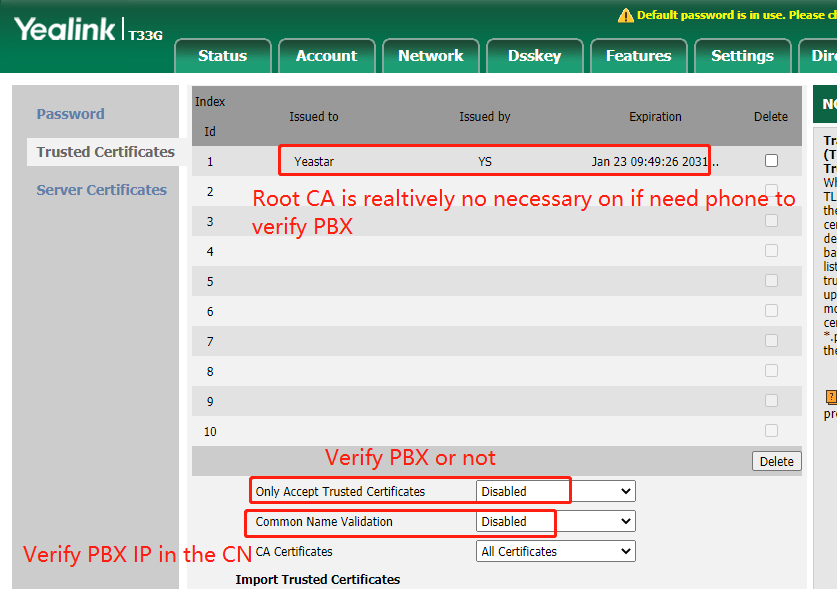The width and height of the screenshot is (837, 589).
Task: Tick the delete checkbox in row 7
Action: pos(771,340)
